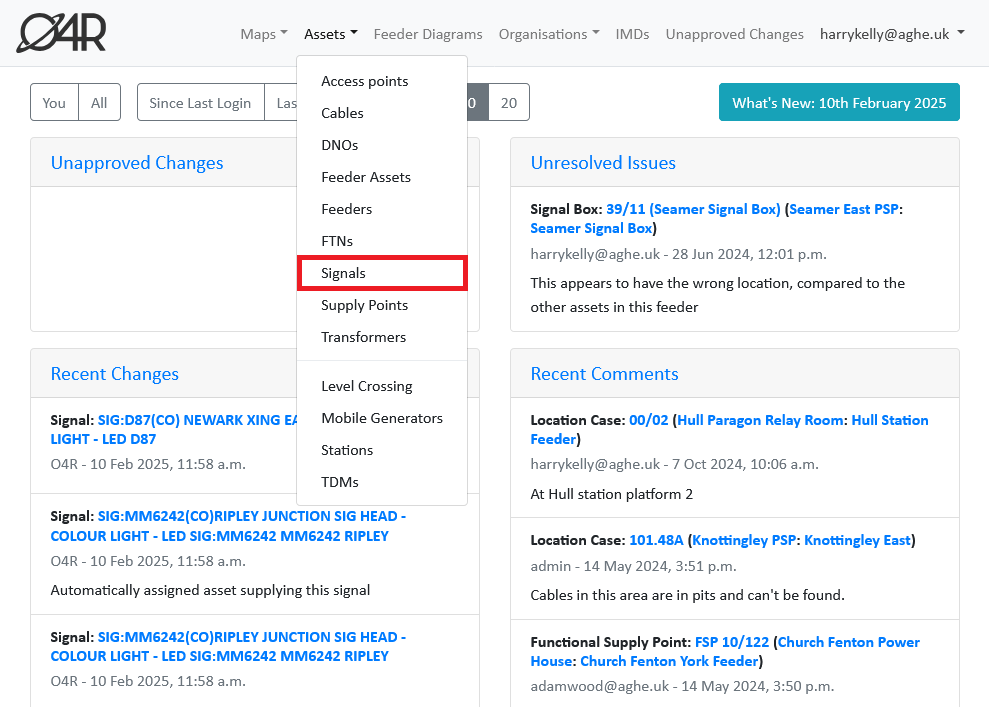Open the FSP 10/122 supply point link
The image size is (989, 707).
(732, 643)
